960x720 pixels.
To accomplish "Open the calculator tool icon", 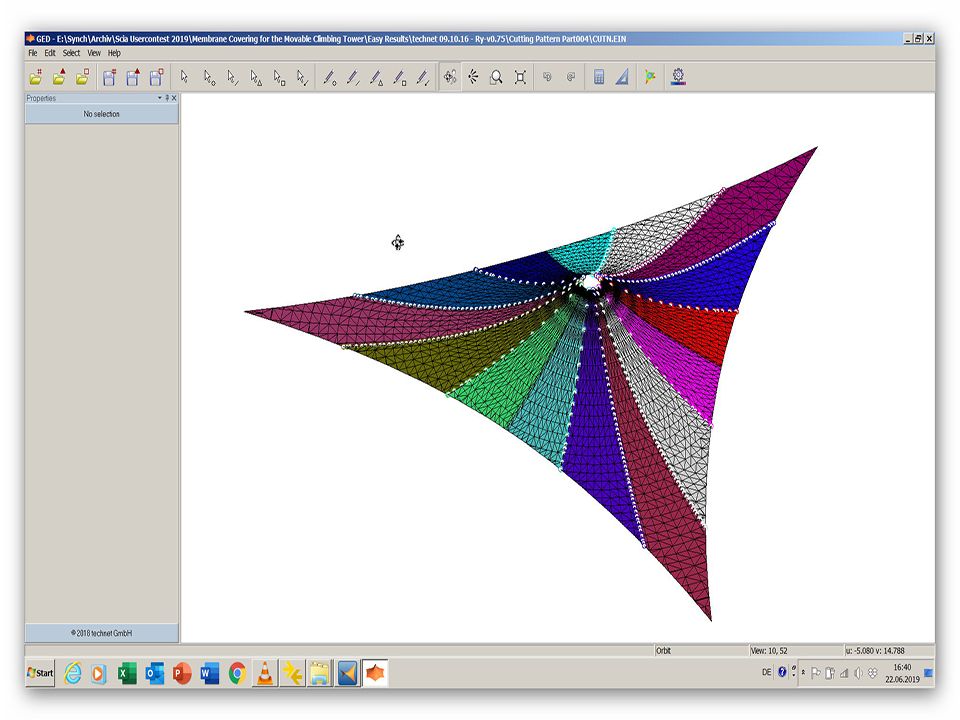I will pos(599,77).
